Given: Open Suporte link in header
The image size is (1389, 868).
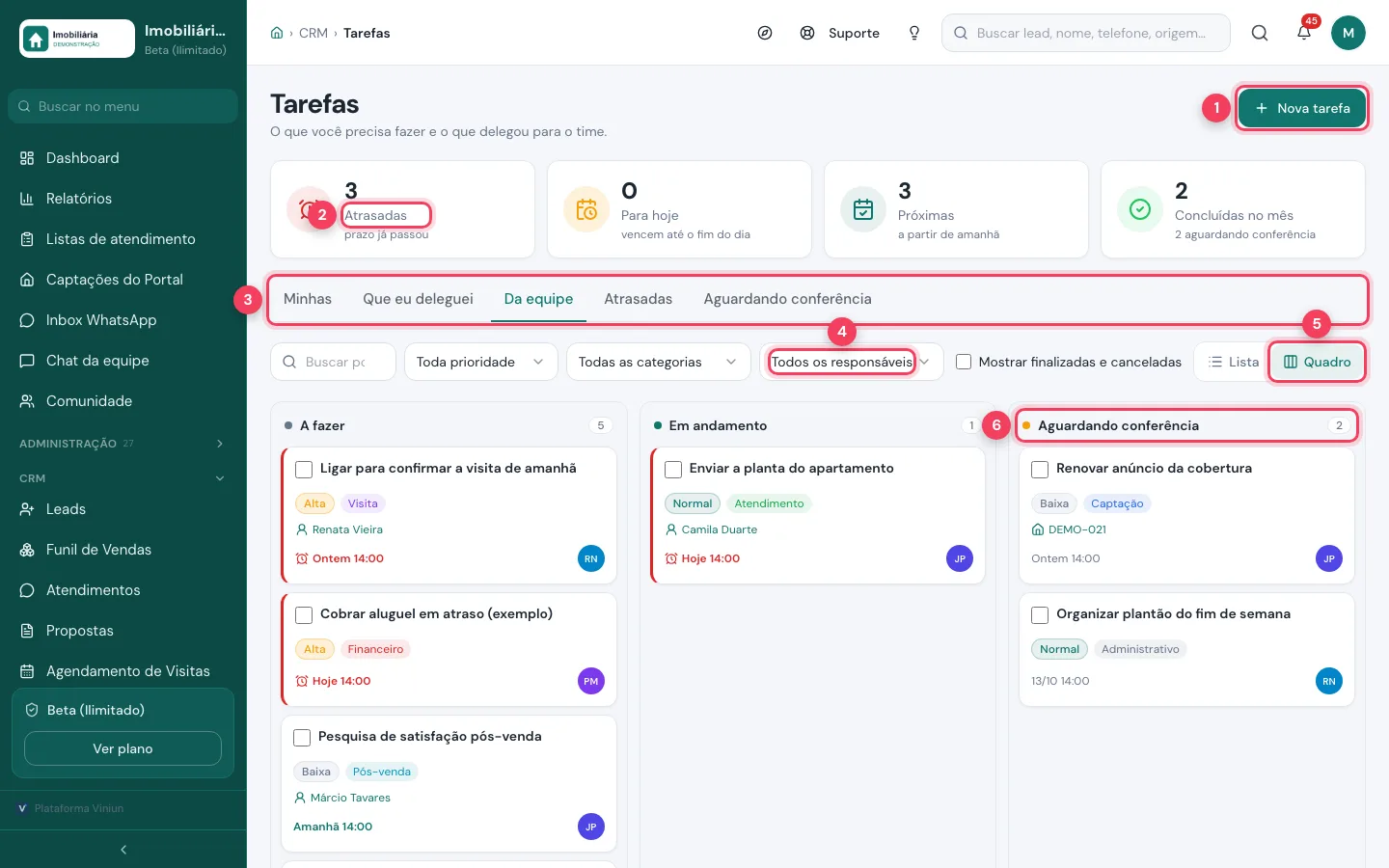Looking at the screenshot, I should click(840, 33).
